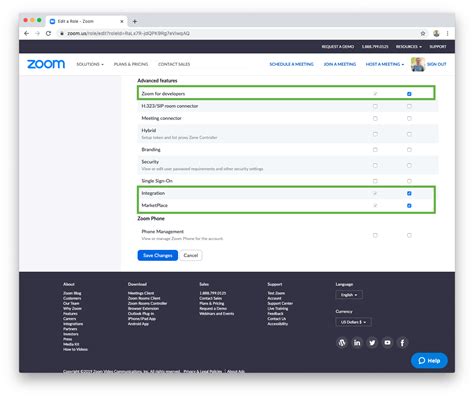
Task: Expand the Host a Meeting dropdown
Action: click(x=385, y=64)
